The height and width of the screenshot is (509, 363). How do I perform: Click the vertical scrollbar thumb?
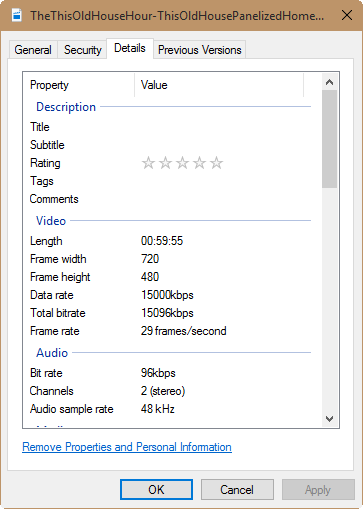tap(329, 139)
